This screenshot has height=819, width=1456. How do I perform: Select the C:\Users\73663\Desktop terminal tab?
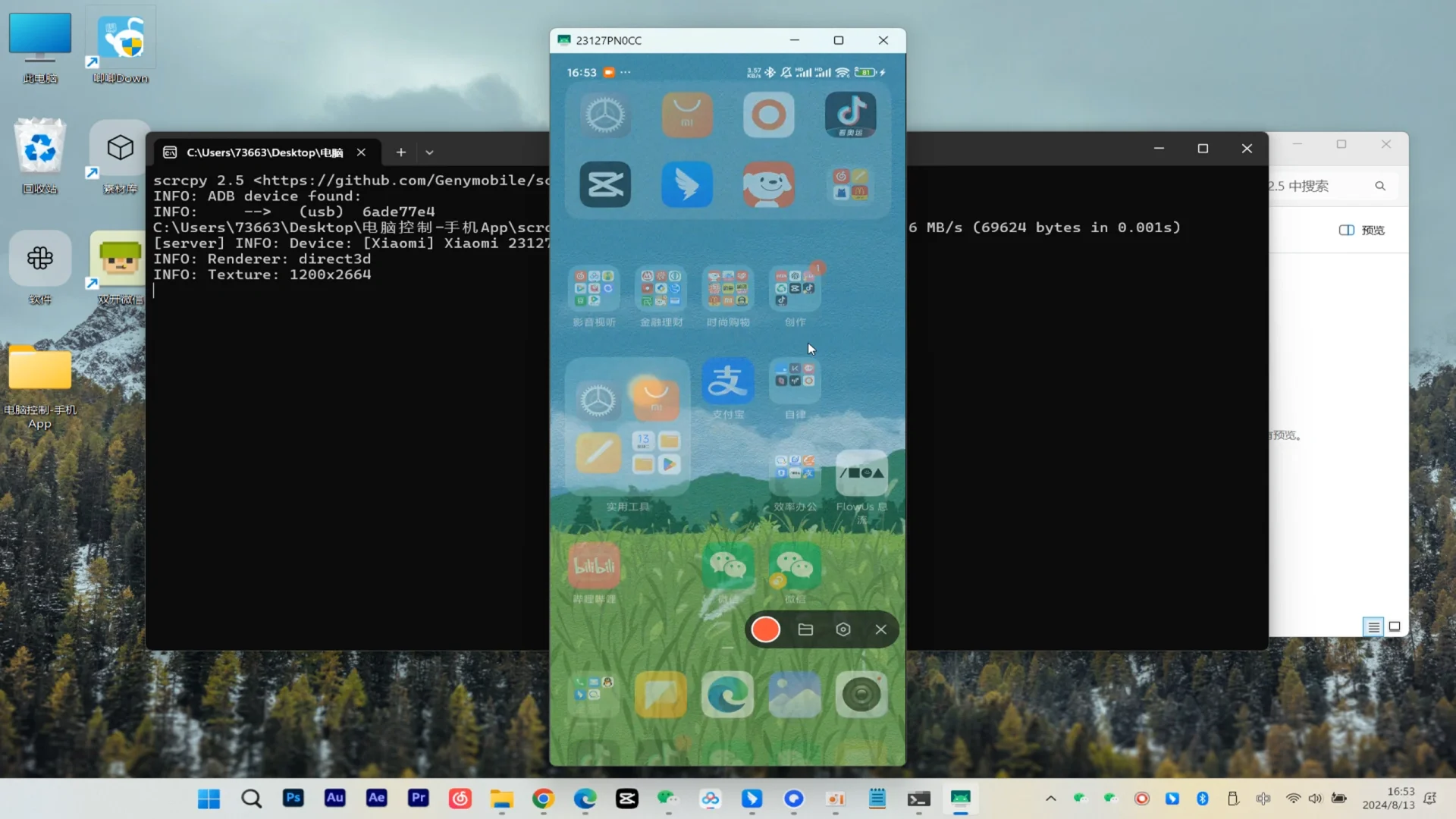click(264, 152)
